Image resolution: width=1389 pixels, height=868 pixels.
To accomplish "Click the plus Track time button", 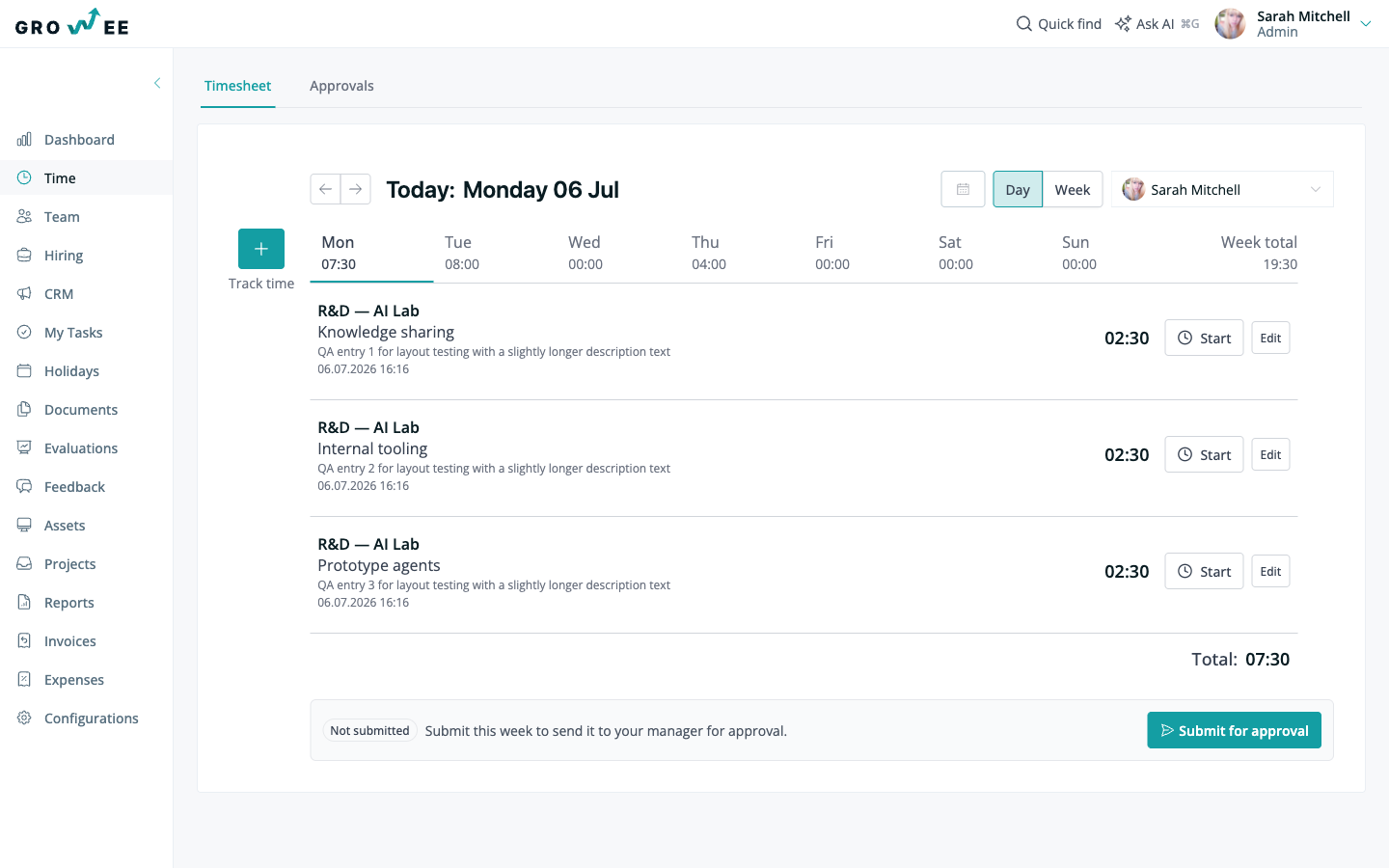I will 261,249.
